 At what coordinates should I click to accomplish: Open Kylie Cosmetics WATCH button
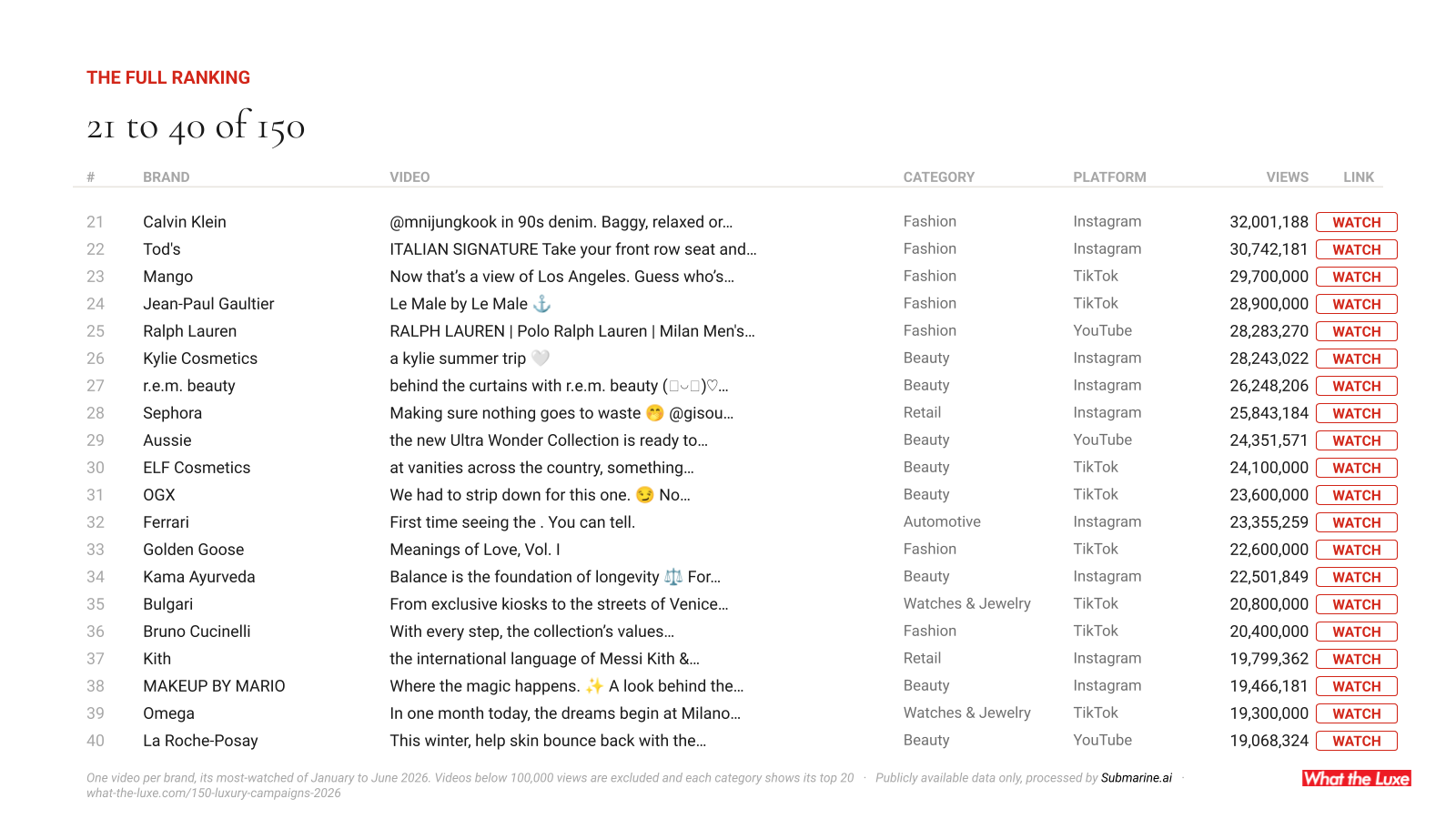(x=1356, y=359)
